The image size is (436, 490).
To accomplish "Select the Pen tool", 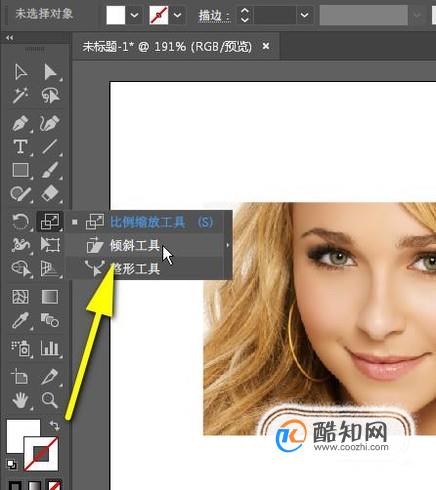I will pyautogui.click(x=21, y=123).
